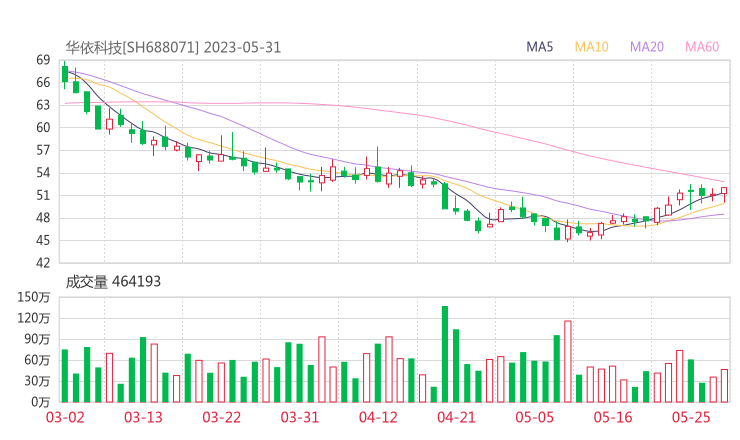Click the last red volume bar on the right
740x440 pixels.
point(724,386)
